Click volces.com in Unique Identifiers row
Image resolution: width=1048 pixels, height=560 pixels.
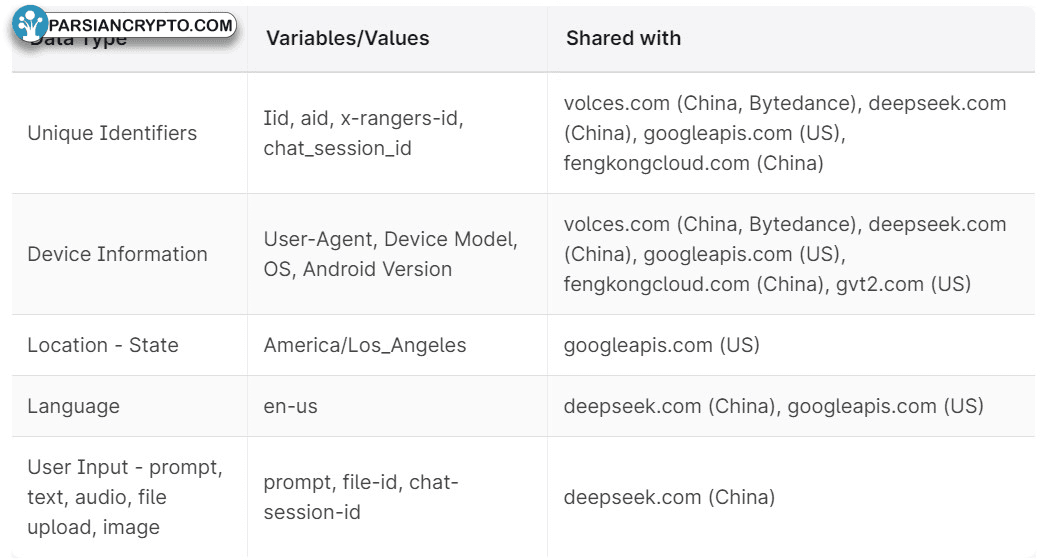(616, 103)
